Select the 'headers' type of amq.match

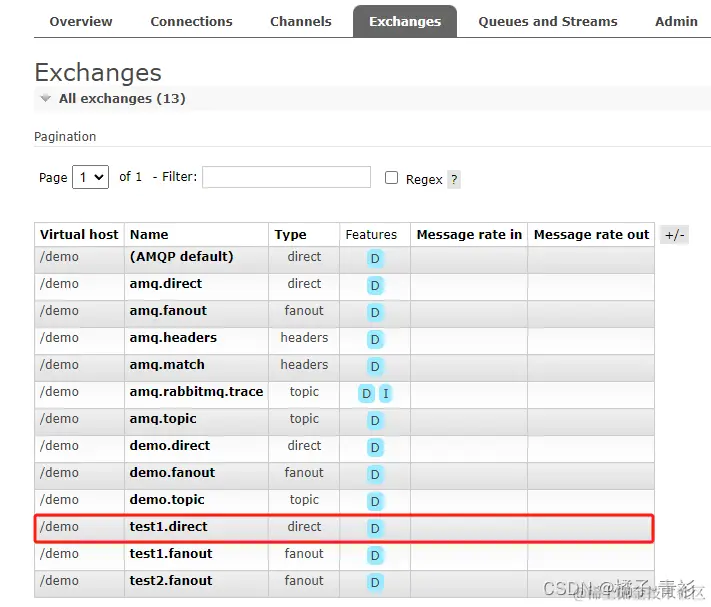pyautogui.click(x=304, y=364)
